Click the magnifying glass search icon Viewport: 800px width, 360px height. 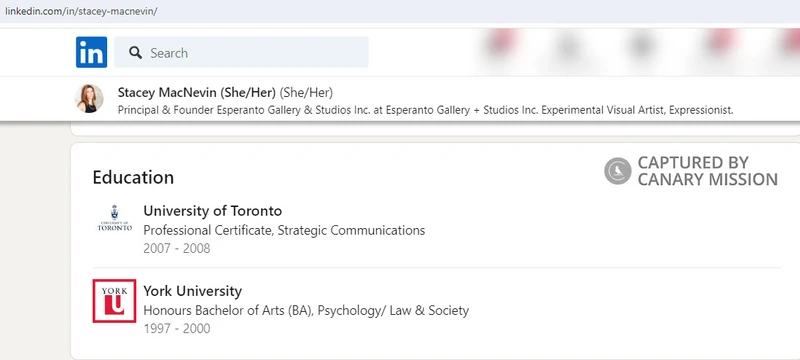click(x=135, y=53)
